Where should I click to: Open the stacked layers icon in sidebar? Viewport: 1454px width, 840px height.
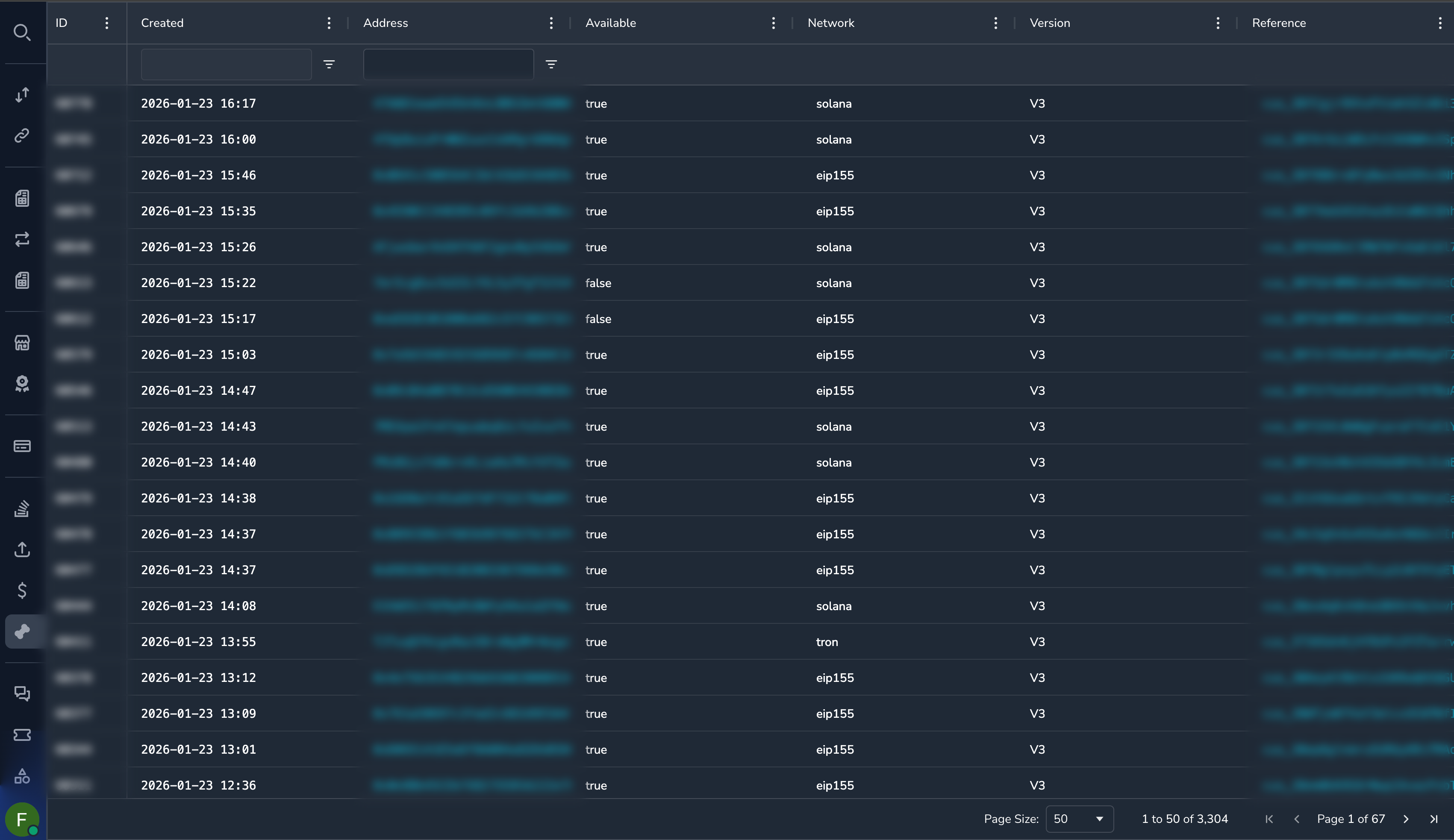coord(22,508)
